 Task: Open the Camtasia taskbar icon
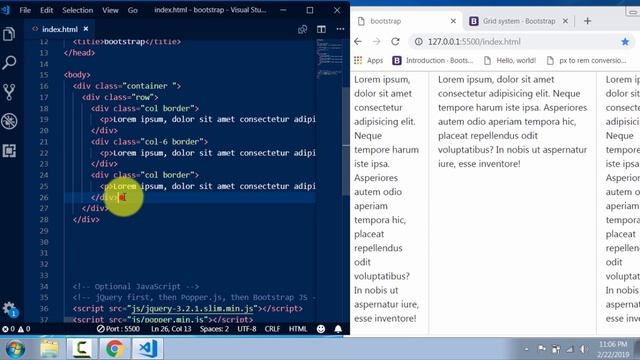pos(82,349)
